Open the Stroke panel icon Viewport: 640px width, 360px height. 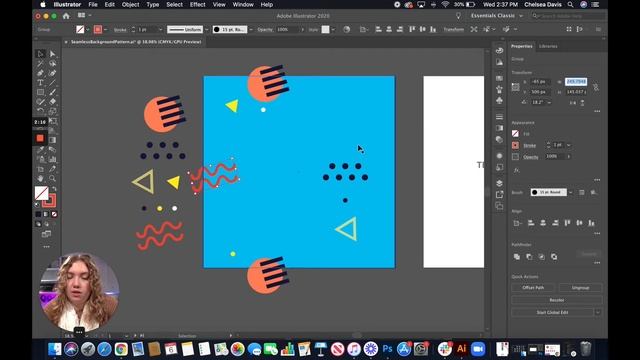coord(499,117)
